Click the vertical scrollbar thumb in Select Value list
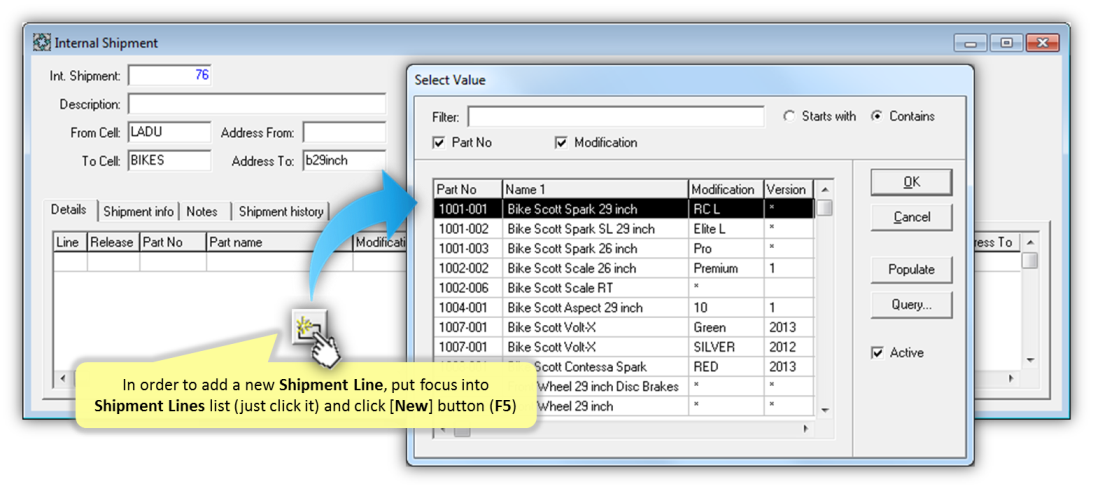The image size is (1093, 489). (825, 208)
